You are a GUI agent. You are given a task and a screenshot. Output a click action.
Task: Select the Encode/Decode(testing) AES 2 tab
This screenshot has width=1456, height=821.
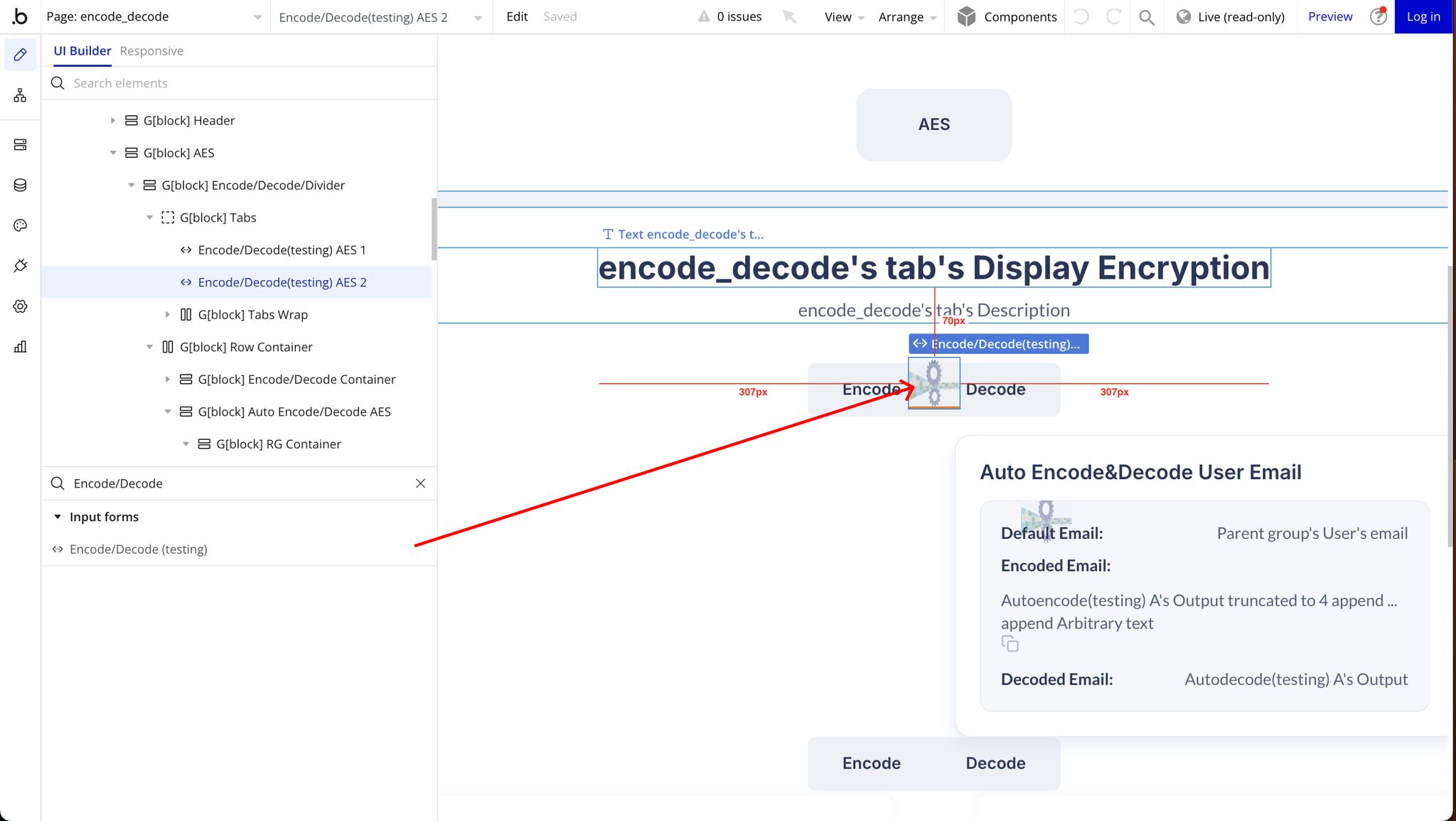click(x=283, y=282)
